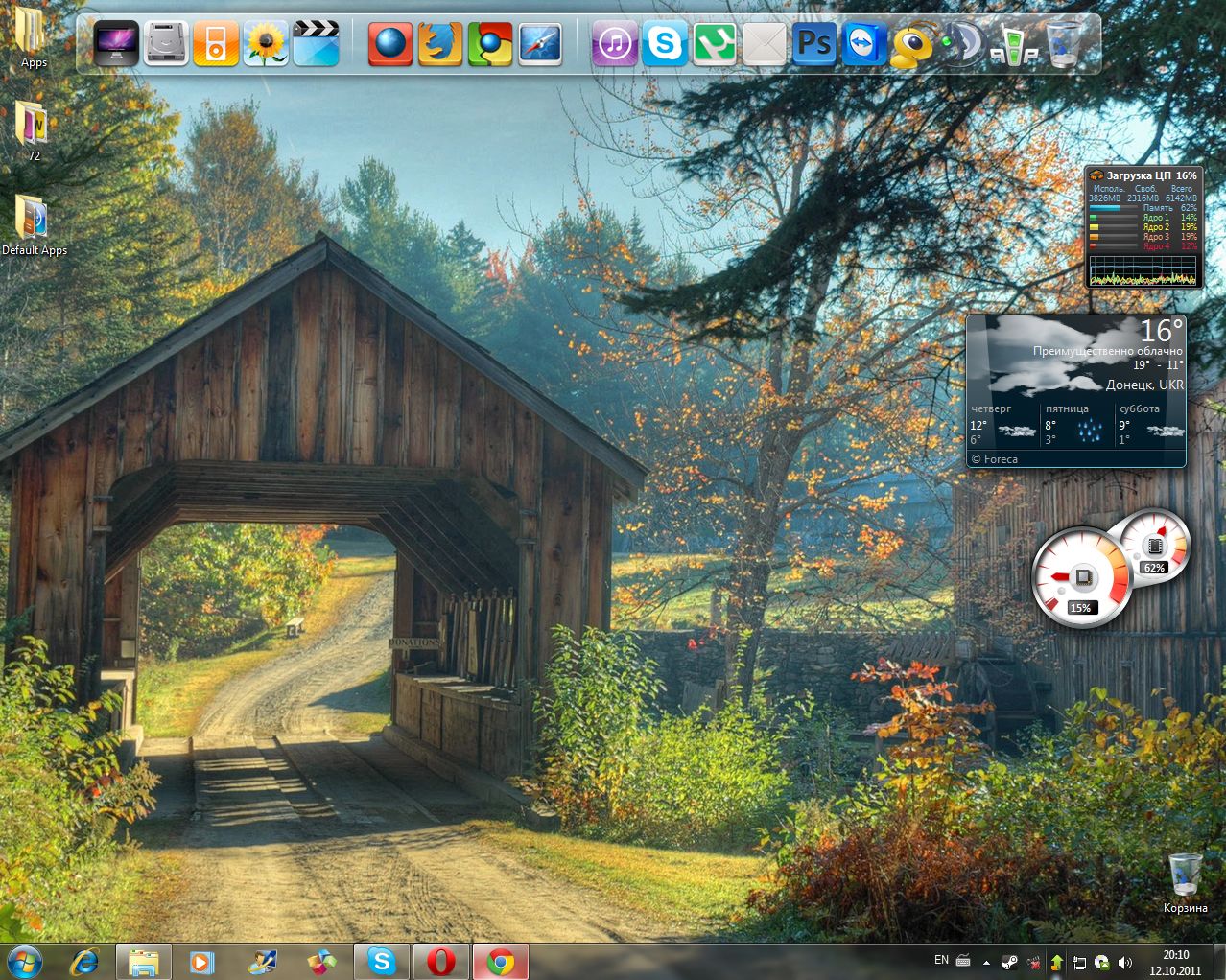This screenshot has height=980, width=1226.
Task: Launch the green uTorrent icon in the dock
Action: click(x=715, y=44)
